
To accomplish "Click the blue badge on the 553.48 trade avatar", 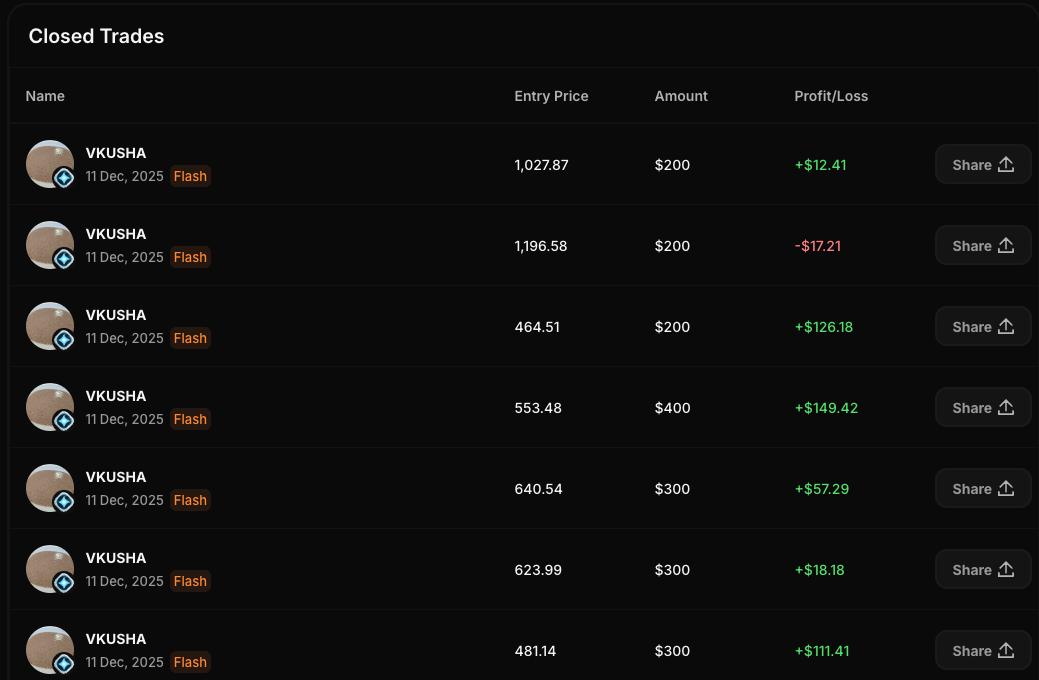I will click(x=64, y=421).
